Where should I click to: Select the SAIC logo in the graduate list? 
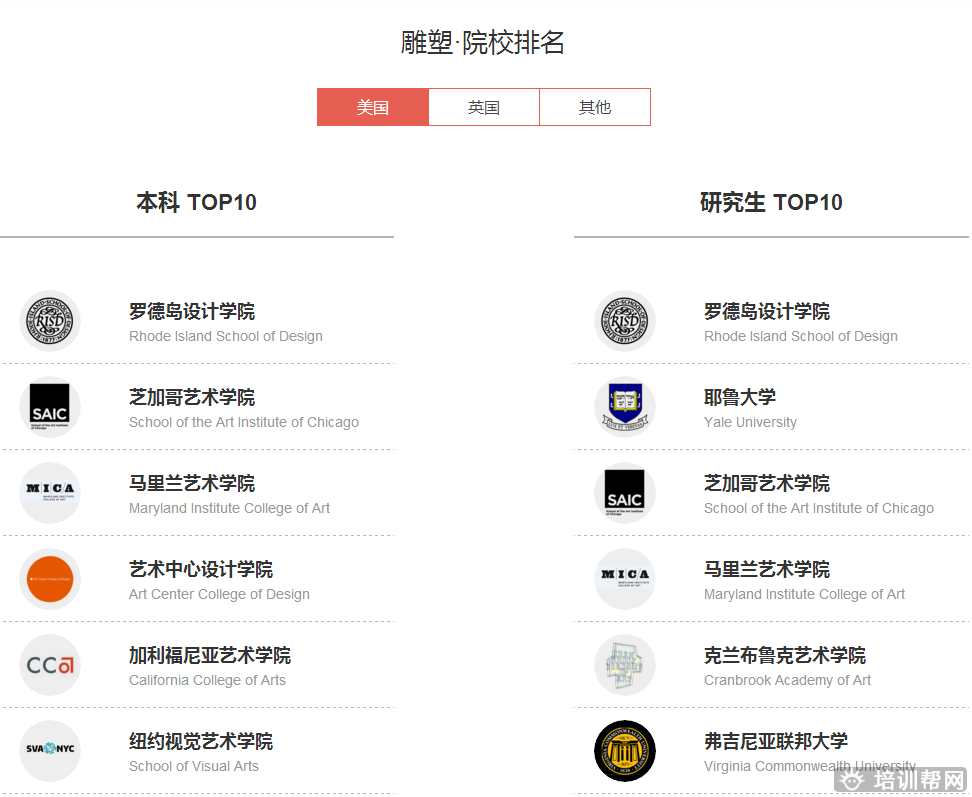(x=625, y=493)
